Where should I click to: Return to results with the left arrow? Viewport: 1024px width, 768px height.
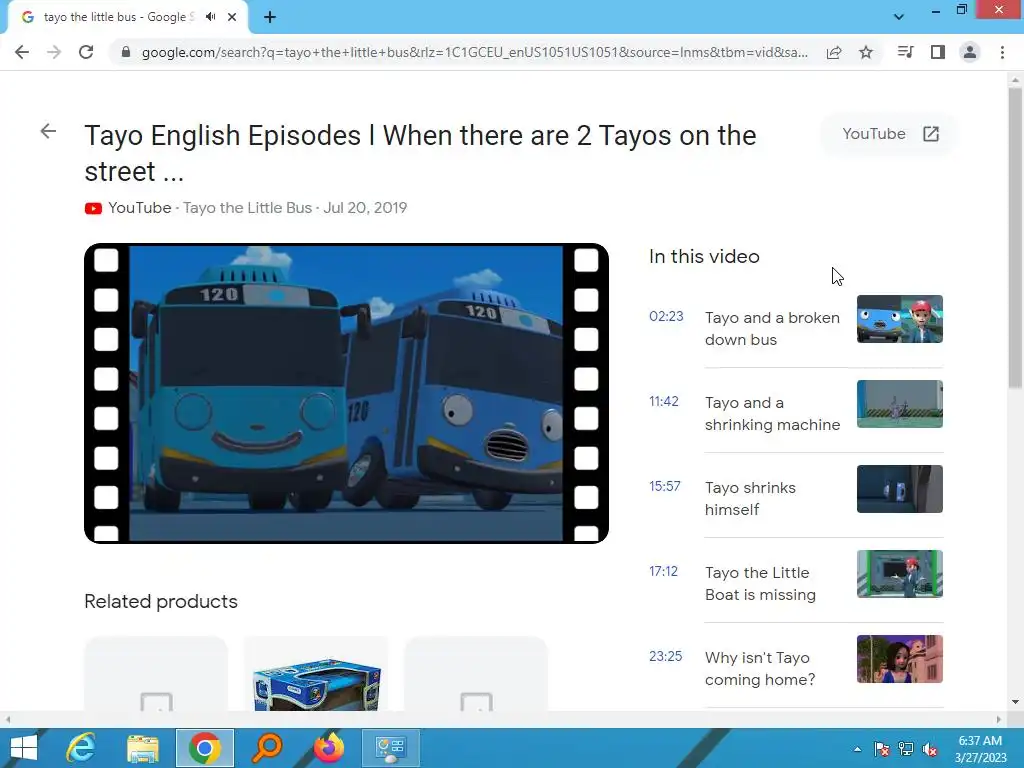(x=48, y=131)
